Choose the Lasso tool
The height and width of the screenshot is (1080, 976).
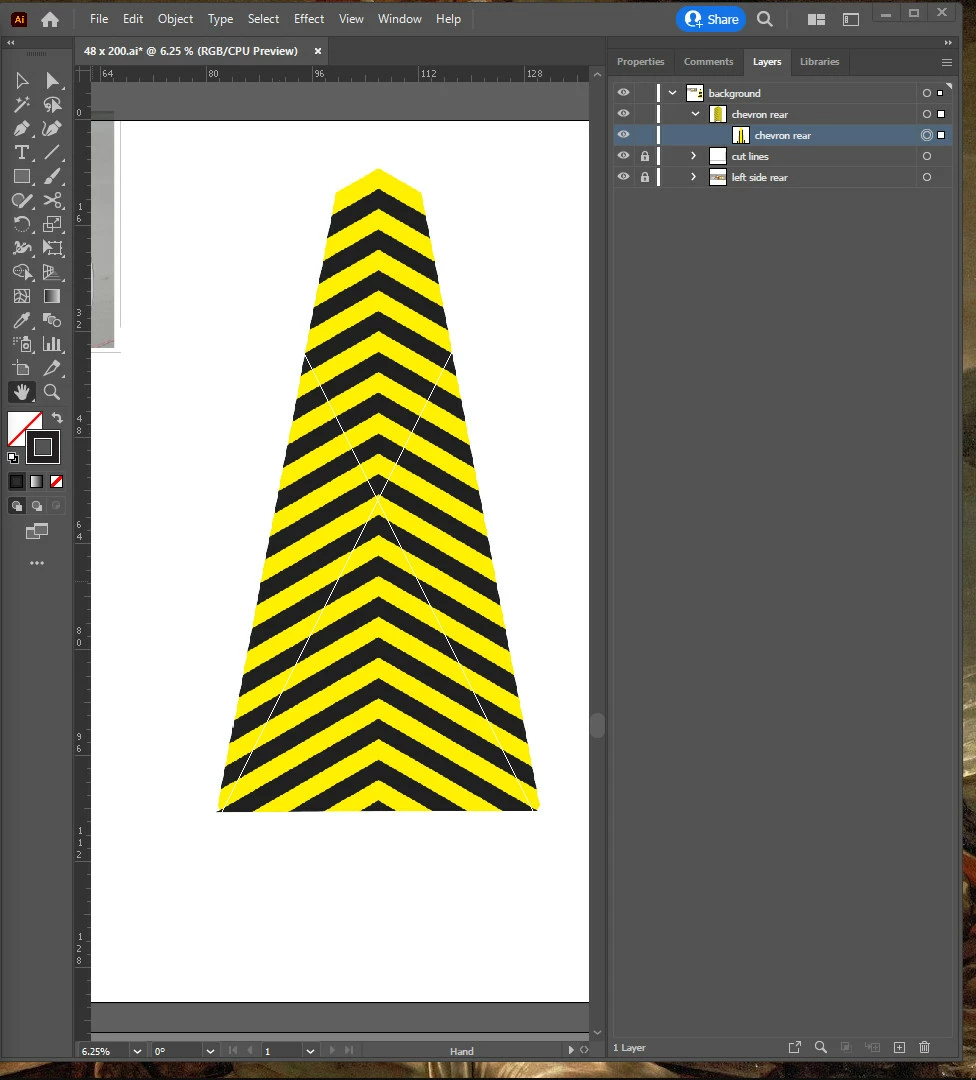coord(52,105)
